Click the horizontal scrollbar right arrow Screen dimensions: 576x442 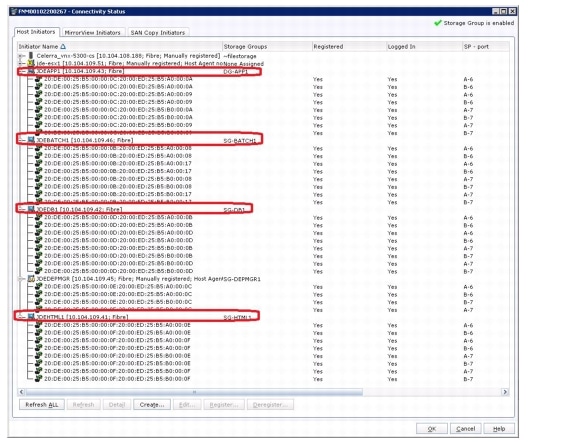505,392
